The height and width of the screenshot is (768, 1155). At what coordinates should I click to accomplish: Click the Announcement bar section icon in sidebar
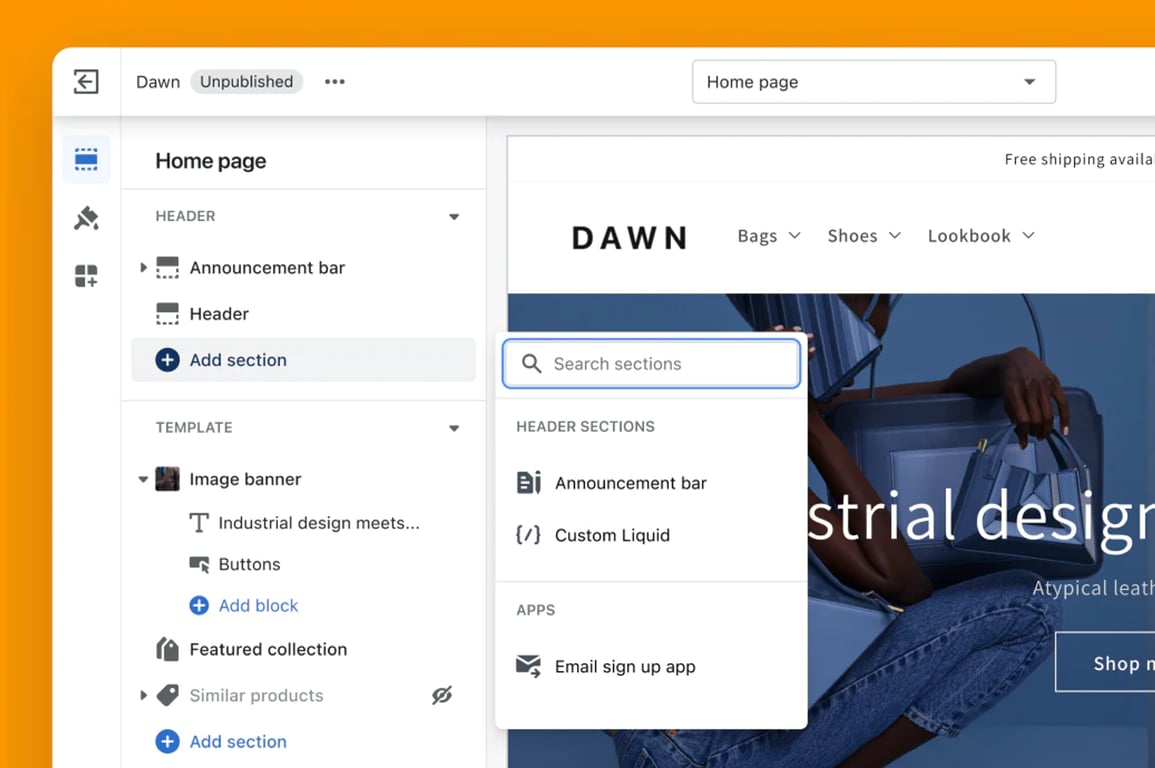click(167, 268)
